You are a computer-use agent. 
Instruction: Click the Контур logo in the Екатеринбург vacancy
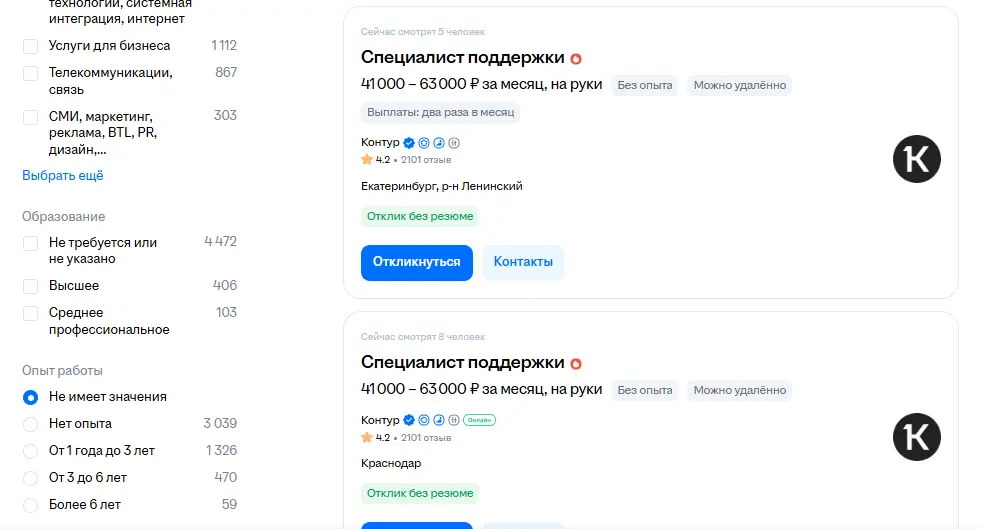click(916, 159)
